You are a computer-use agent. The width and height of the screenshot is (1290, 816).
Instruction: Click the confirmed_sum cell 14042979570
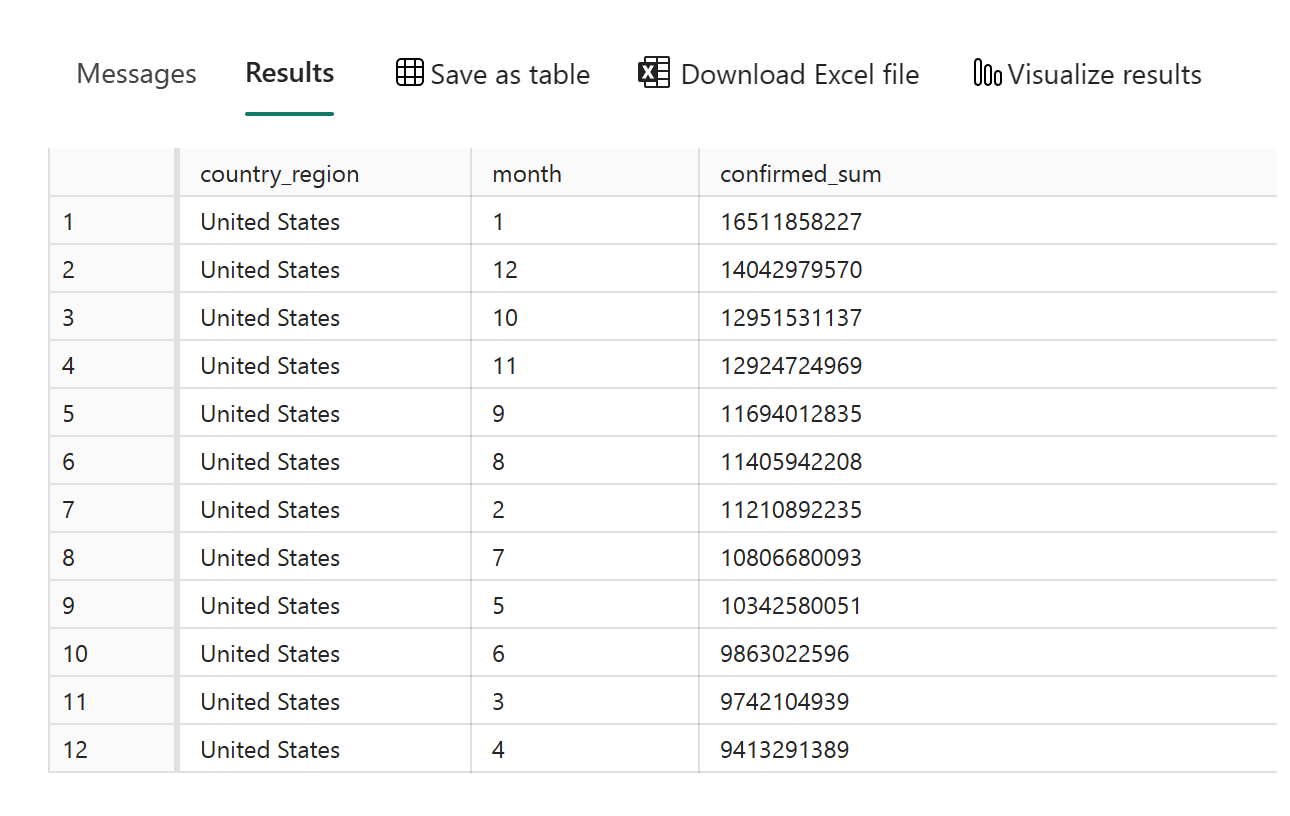[791, 270]
